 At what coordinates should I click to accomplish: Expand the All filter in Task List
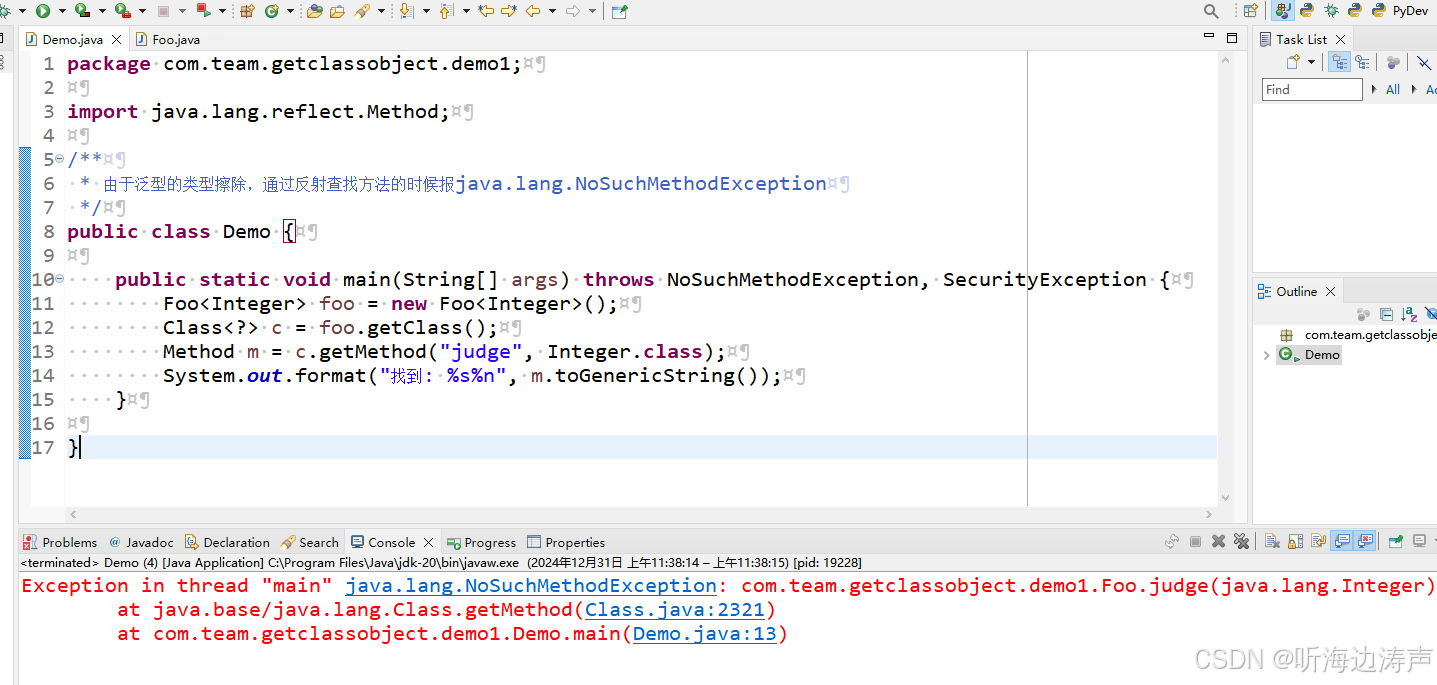coord(1374,89)
